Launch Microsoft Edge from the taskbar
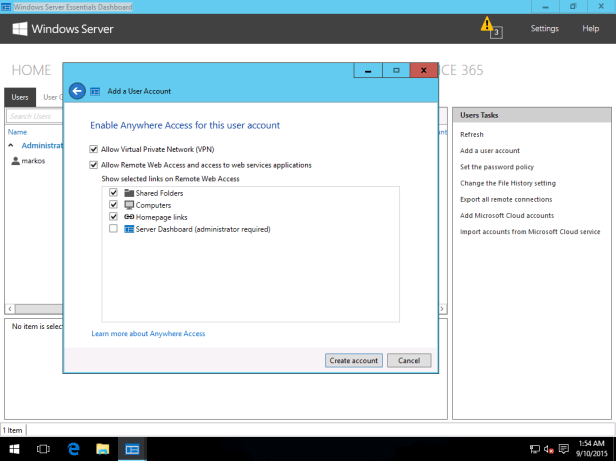The width and height of the screenshot is (616, 461). point(73,450)
